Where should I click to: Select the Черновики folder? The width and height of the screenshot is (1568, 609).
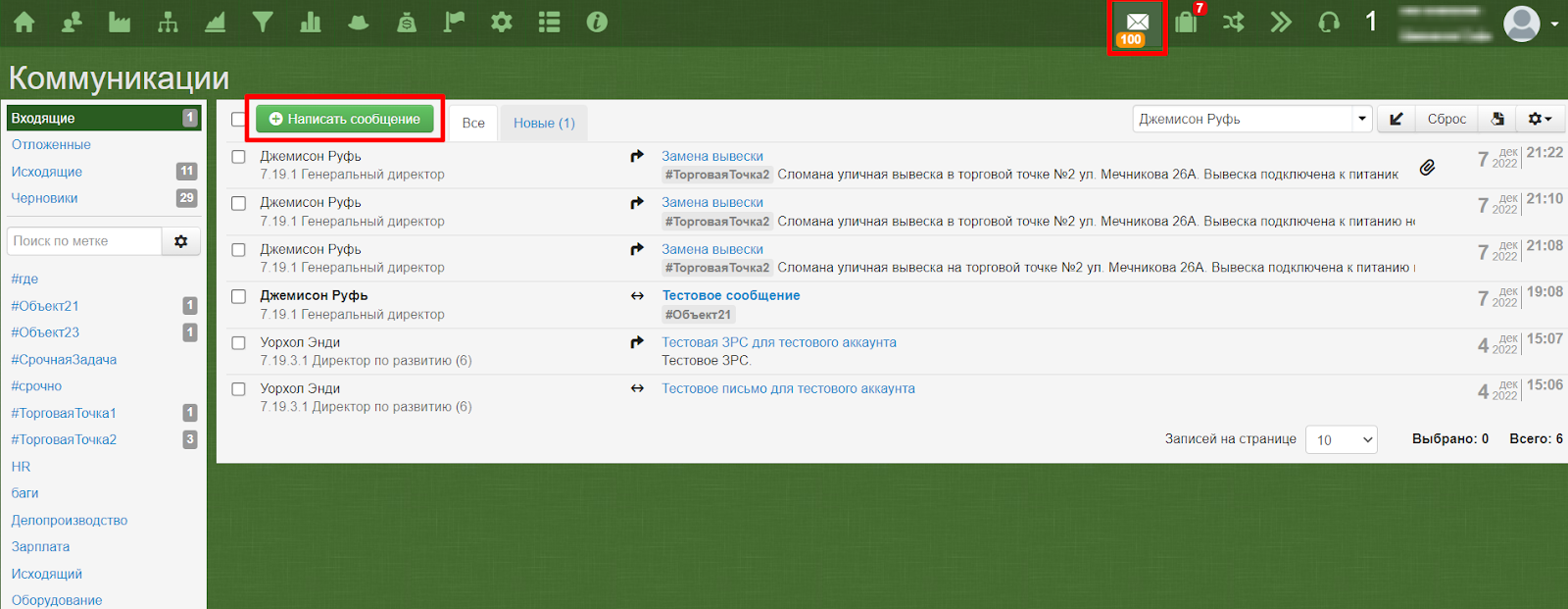(45, 198)
